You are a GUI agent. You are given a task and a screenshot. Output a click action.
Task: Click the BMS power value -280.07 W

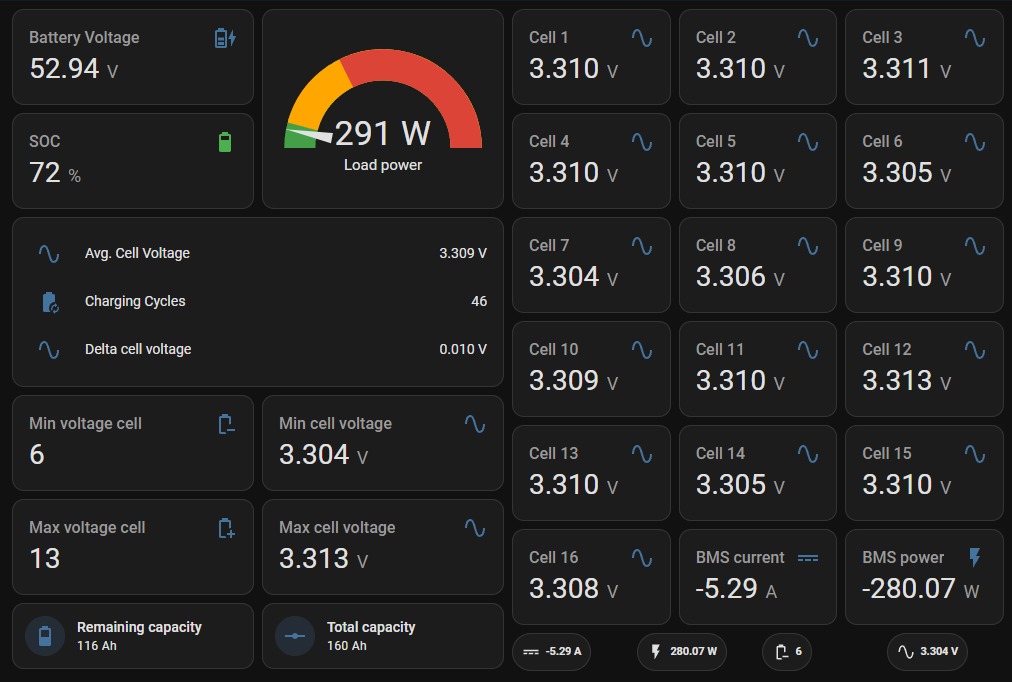(921, 588)
